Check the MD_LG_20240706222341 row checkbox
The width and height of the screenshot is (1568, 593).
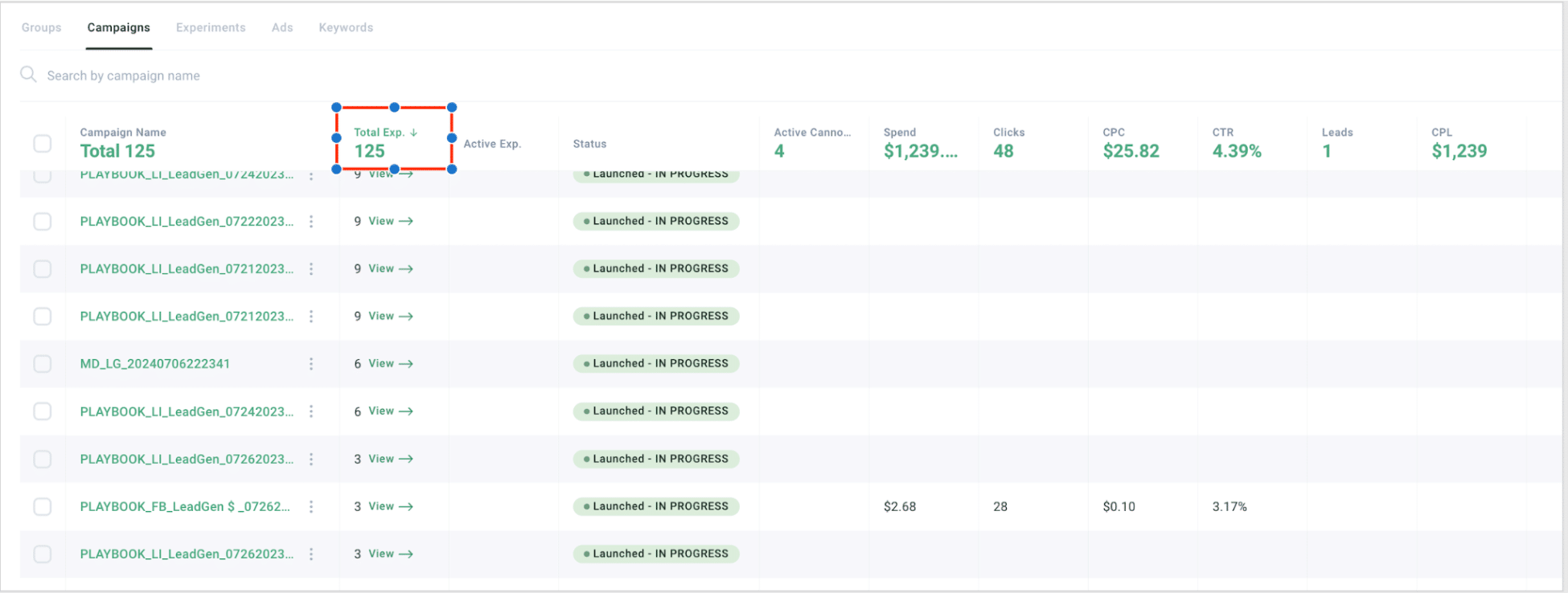coord(43,364)
